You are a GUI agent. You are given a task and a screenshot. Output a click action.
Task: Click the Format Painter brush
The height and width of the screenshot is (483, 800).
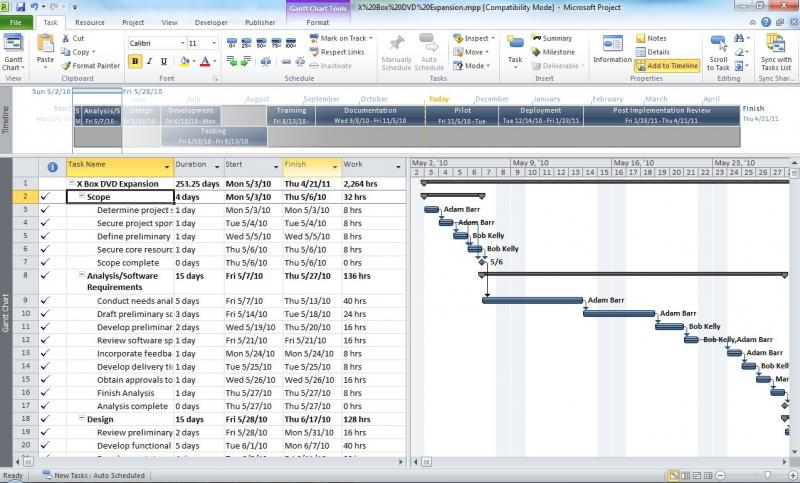coord(90,66)
